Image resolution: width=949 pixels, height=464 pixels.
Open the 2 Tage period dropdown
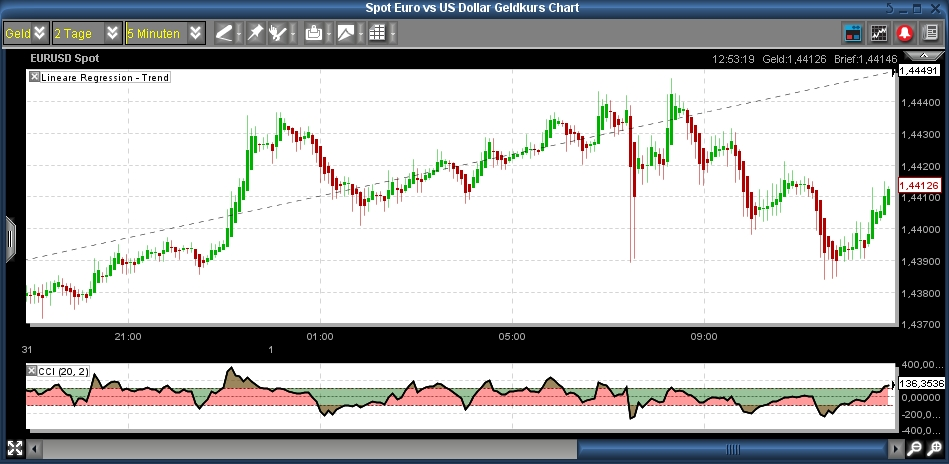(x=87, y=33)
